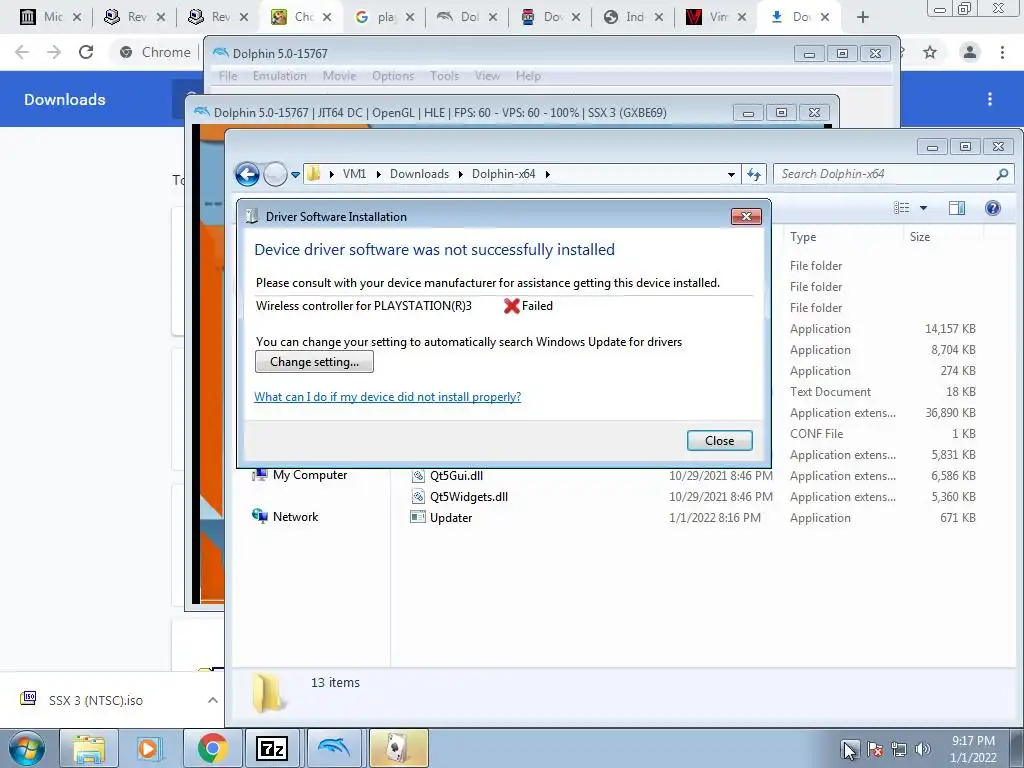The image size is (1024, 768).
Task: Expand the arrow after Dolphin-x64 breadcrumb
Action: click(547, 174)
